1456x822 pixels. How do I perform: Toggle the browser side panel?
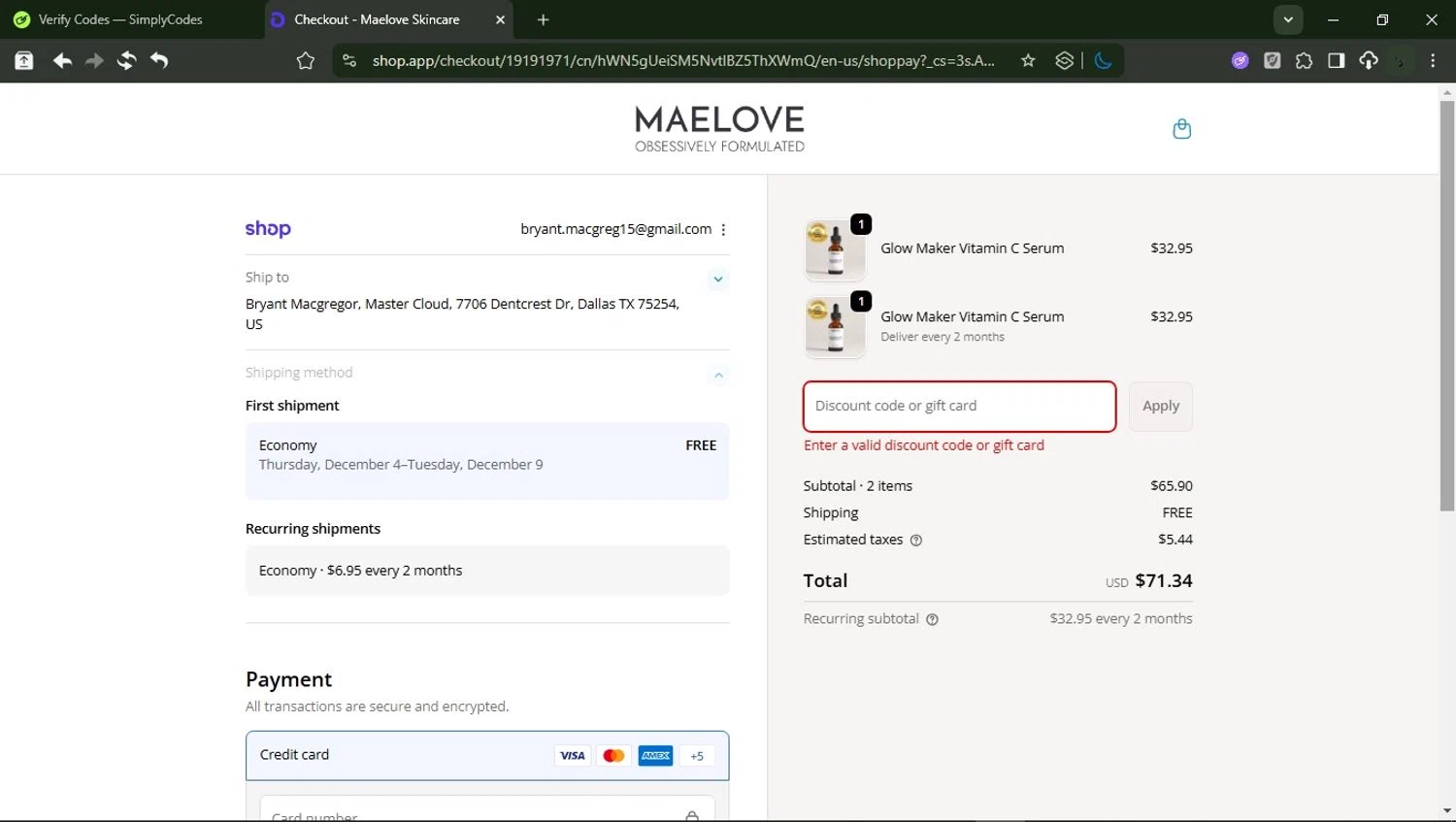[x=1336, y=61]
